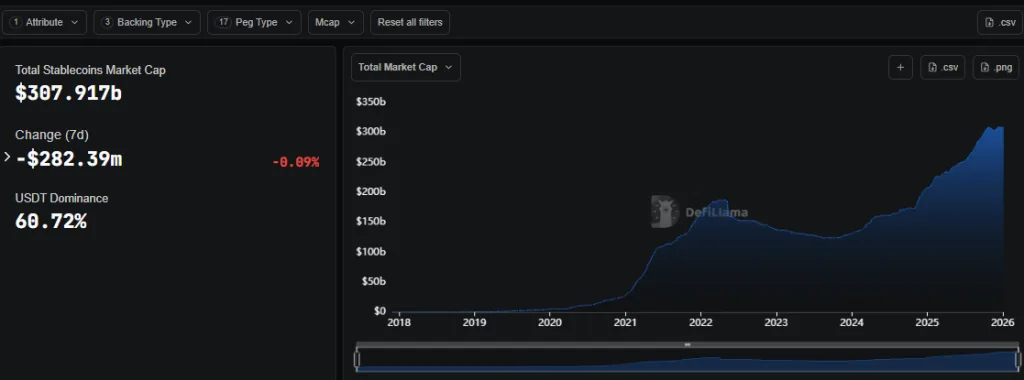Open the Attribute filter dropdown
The image size is (1024, 380).
[x=44, y=22]
